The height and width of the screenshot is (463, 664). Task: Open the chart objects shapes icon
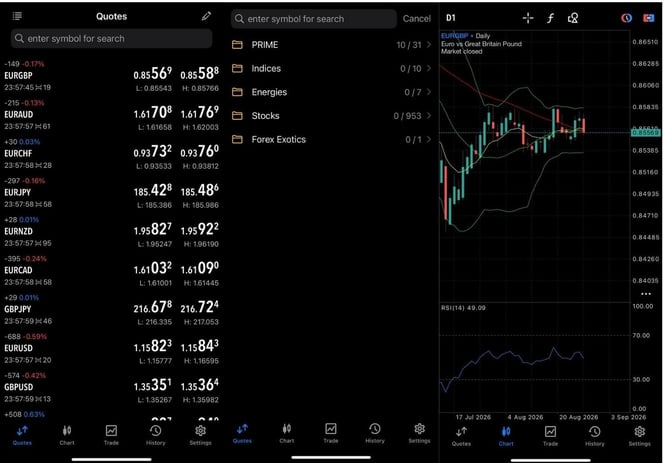coord(573,18)
